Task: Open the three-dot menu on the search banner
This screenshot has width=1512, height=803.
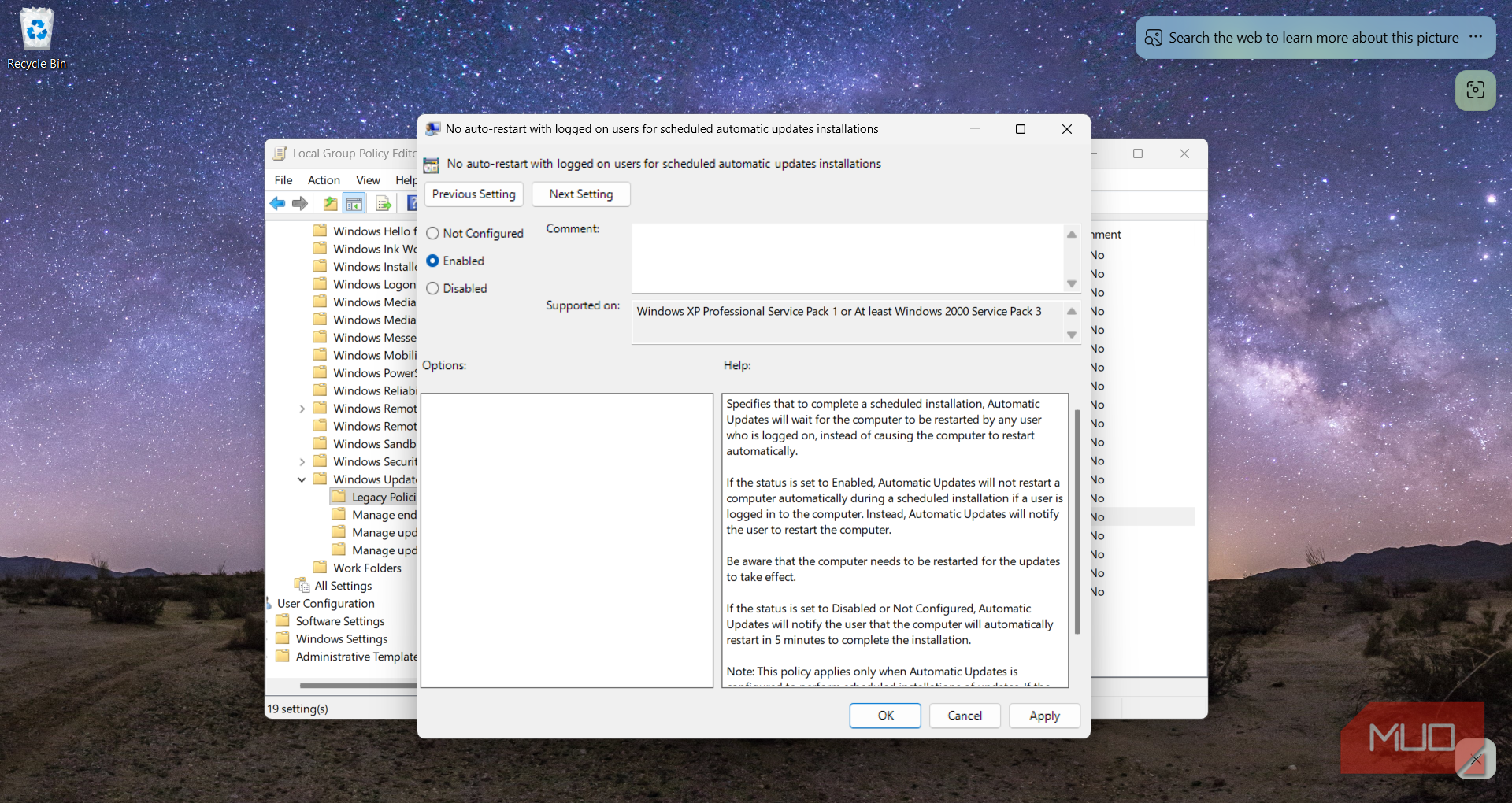Action: 1476,37
